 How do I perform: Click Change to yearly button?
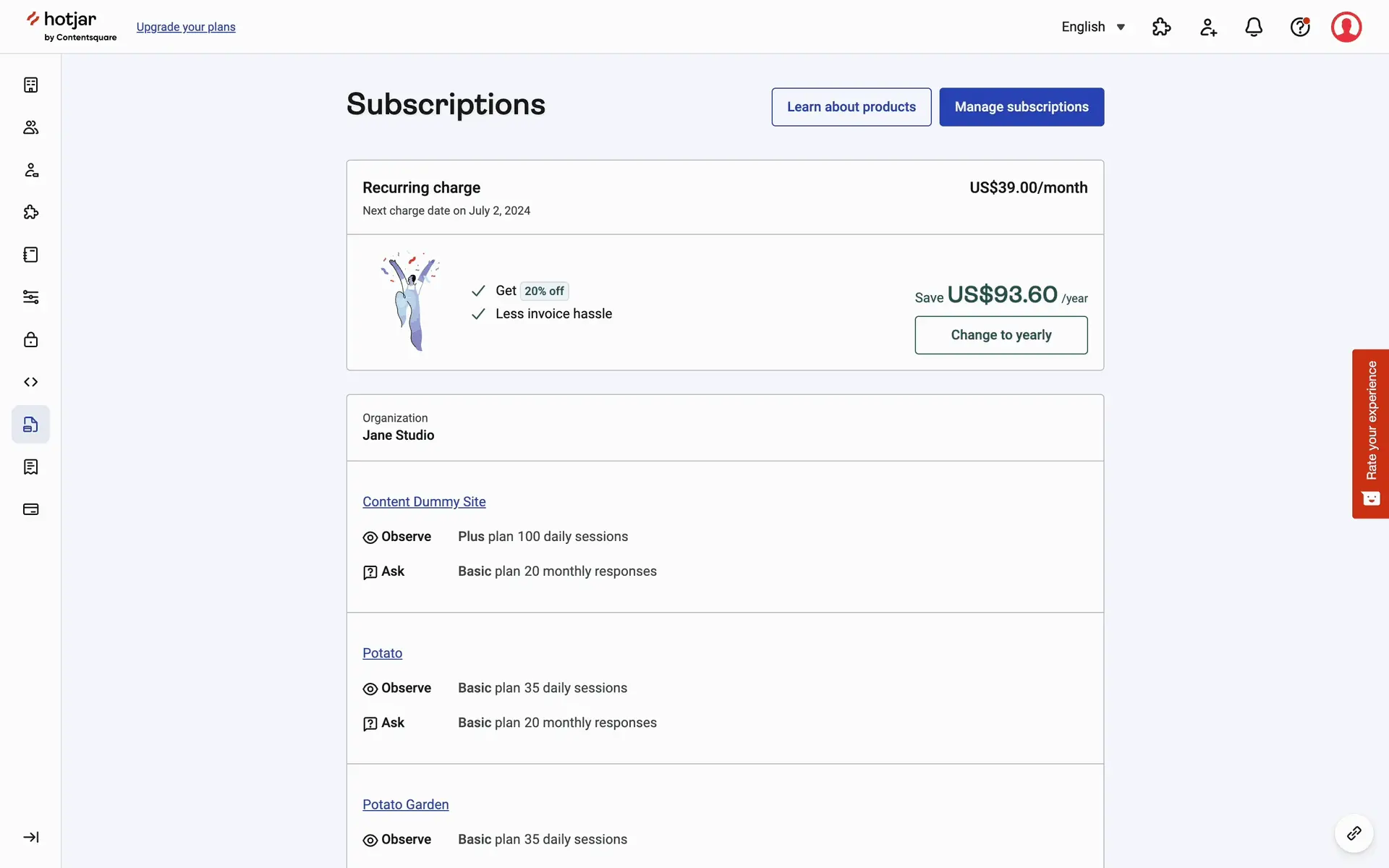pyautogui.click(x=1001, y=335)
